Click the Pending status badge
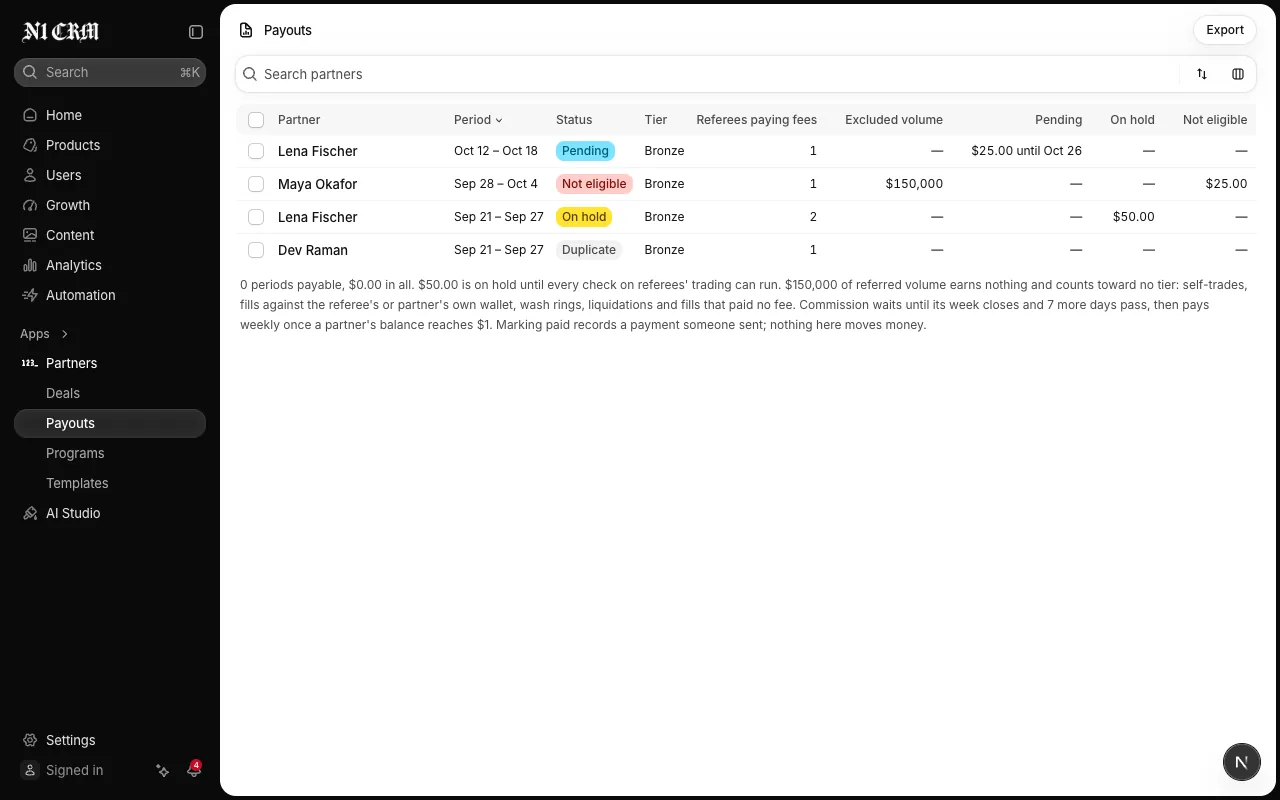 [585, 151]
